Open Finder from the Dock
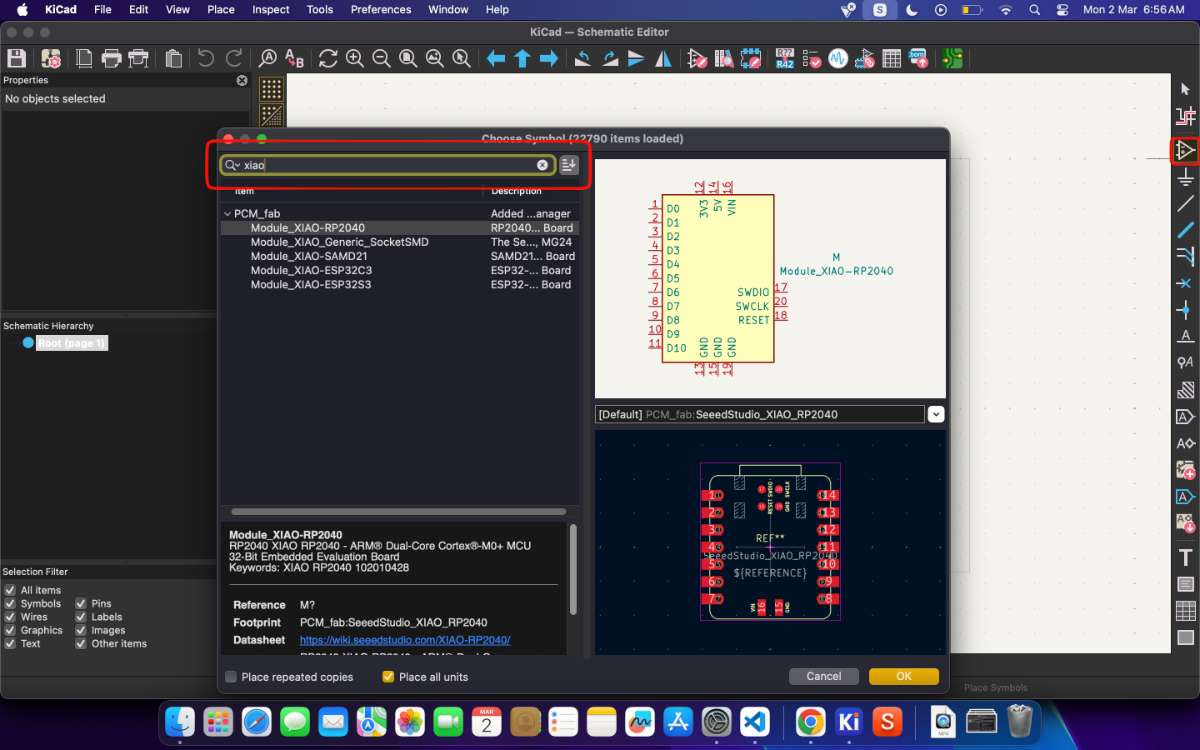The image size is (1200, 750). [x=180, y=721]
